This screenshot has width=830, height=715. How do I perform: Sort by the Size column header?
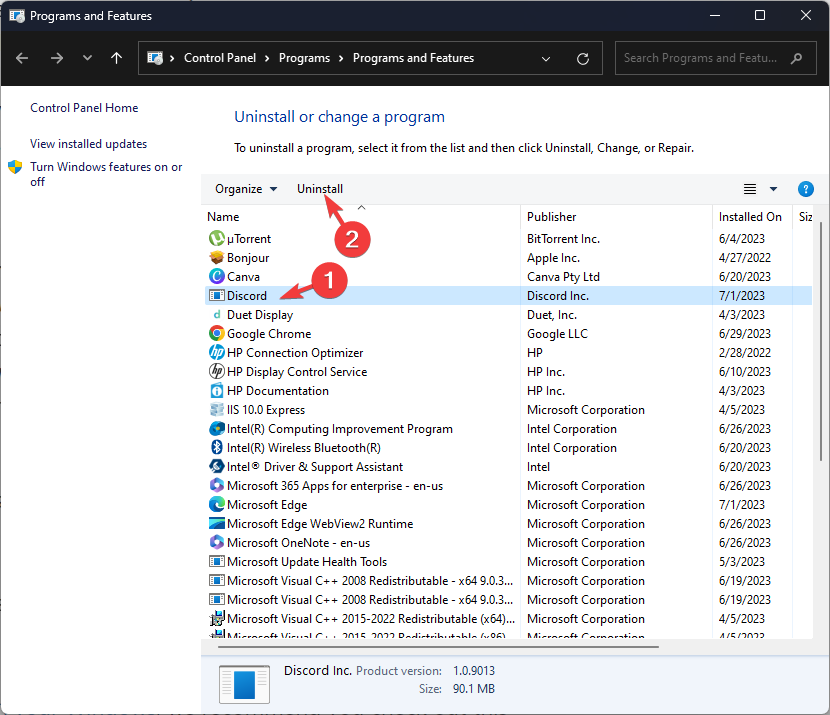click(x=805, y=217)
